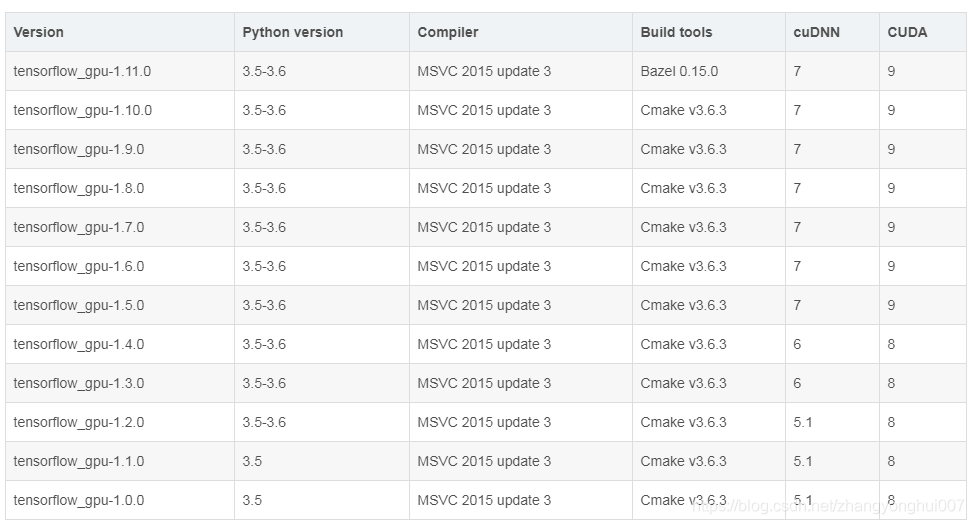Select the tensorflow_gpu-1.5.0 version cell
Screen dimensions: 974x524
point(79,305)
